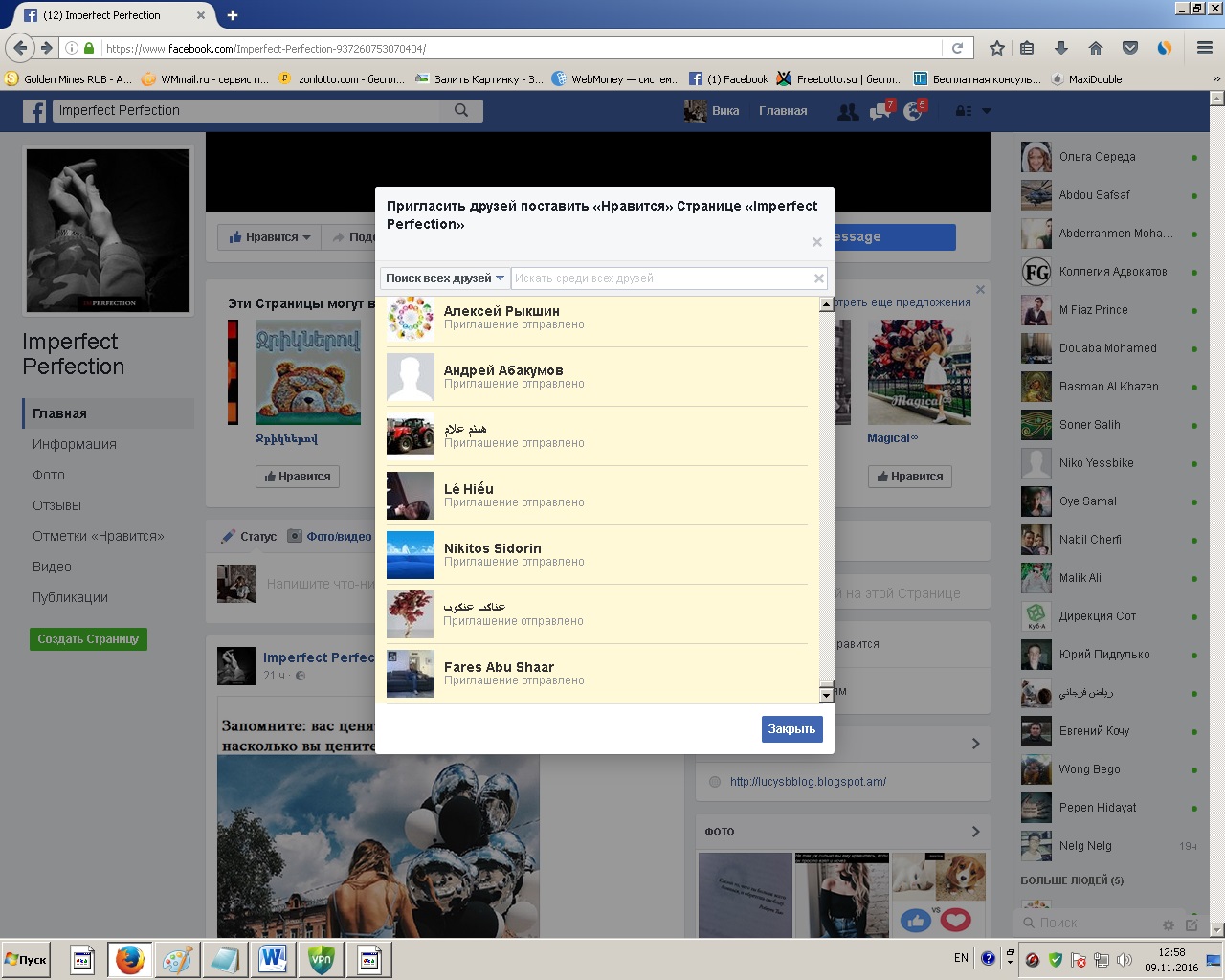Click Windows 'Пуск' start button
Viewport: 1225px width, 980px height.
pos(27,960)
